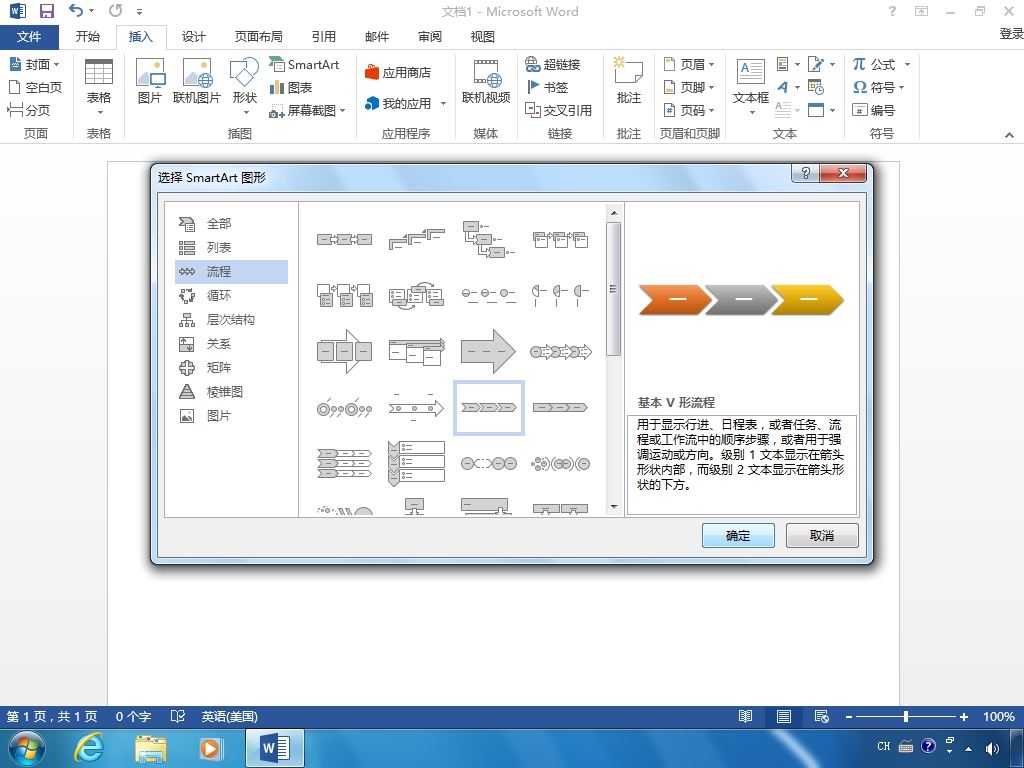Choose the large right arrow SmartArt layout
The height and width of the screenshot is (768, 1024).
point(488,351)
